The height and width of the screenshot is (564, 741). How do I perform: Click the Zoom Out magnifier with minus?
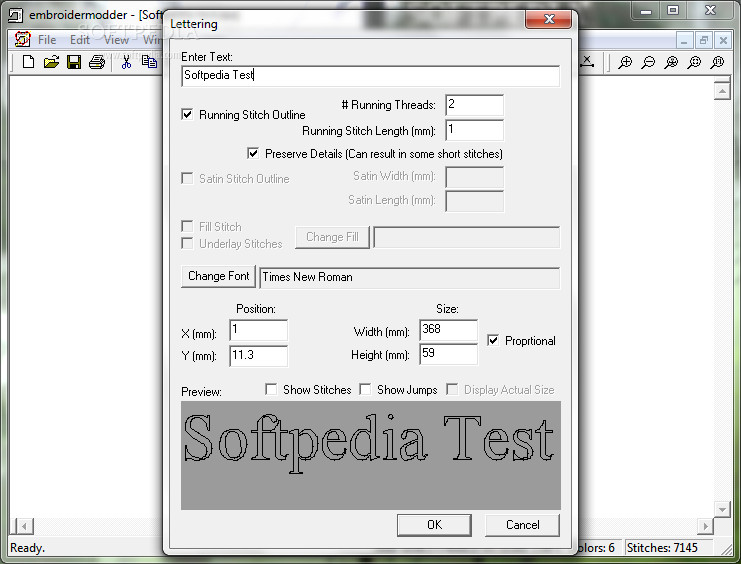point(648,62)
